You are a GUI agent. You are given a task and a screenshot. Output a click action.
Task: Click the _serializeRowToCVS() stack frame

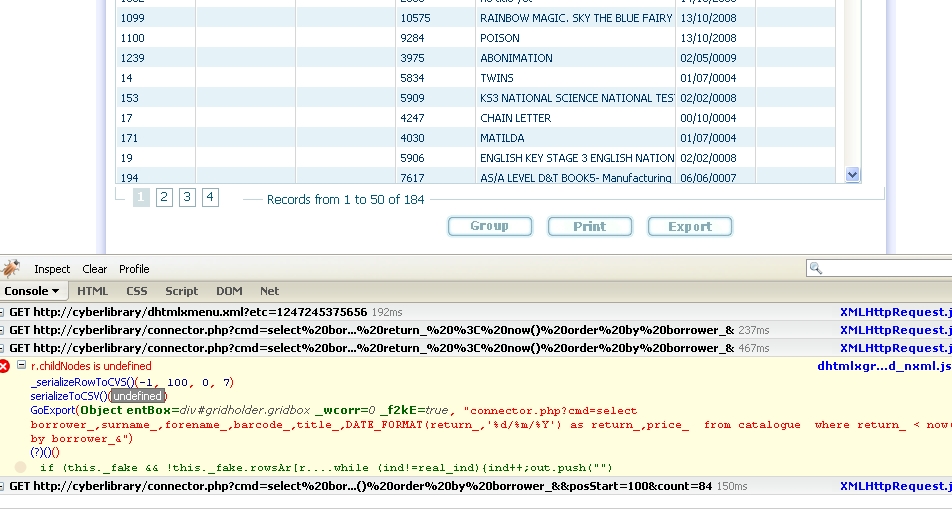pyautogui.click(x=82, y=382)
